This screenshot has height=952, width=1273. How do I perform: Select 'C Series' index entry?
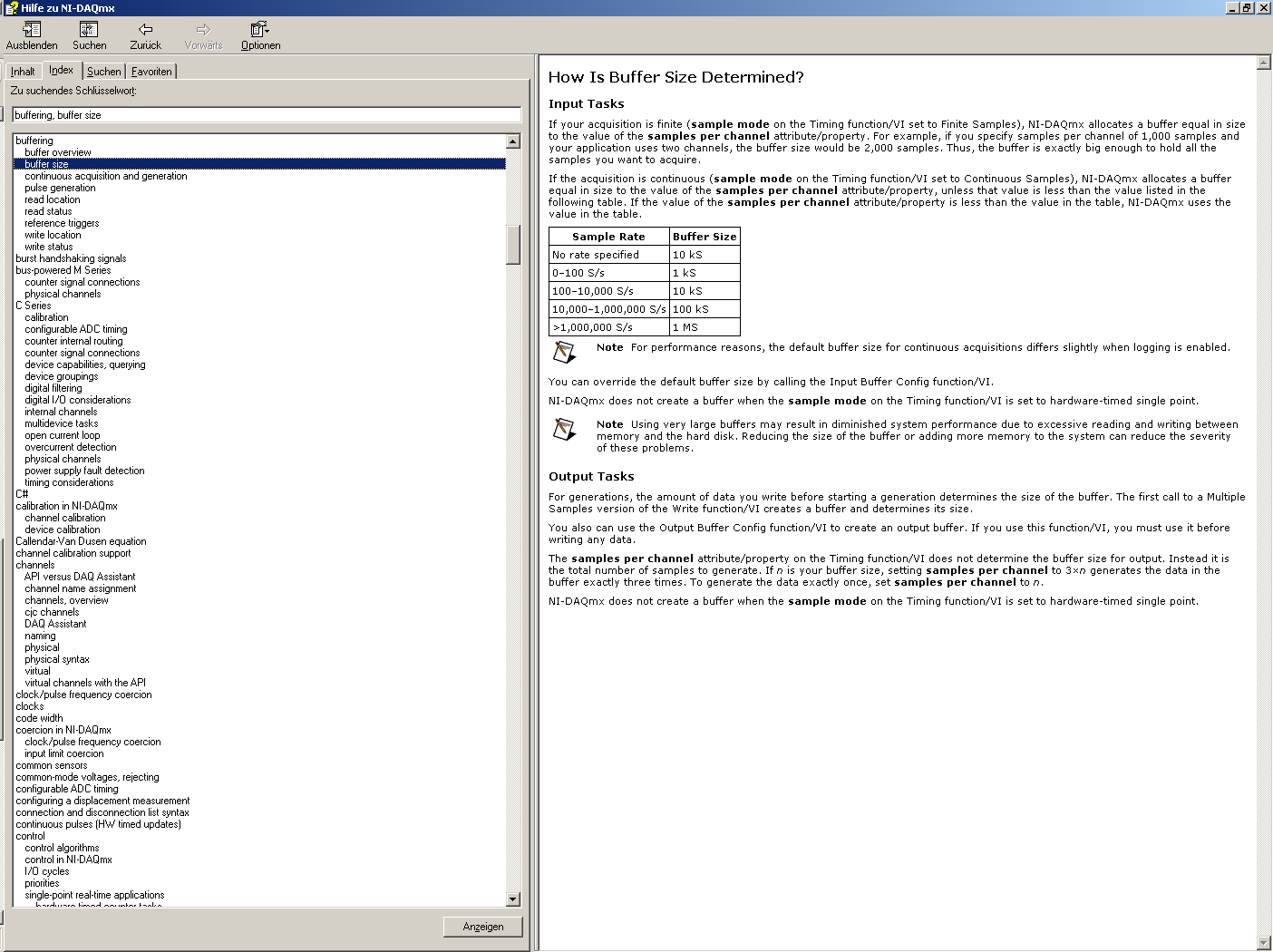click(34, 306)
